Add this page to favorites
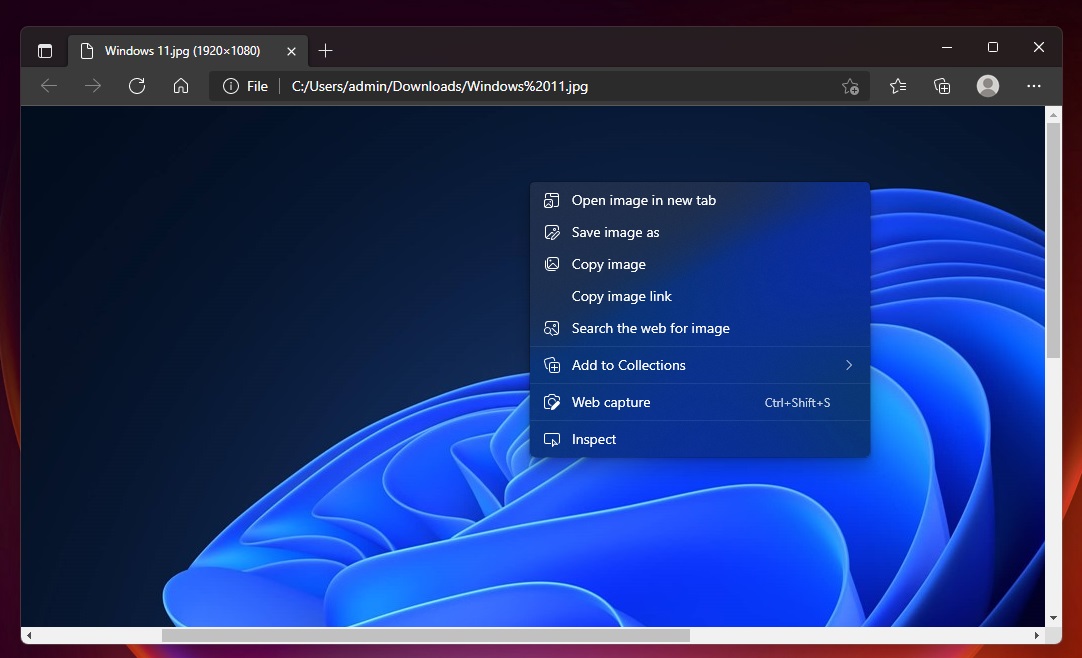 (x=849, y=86)
